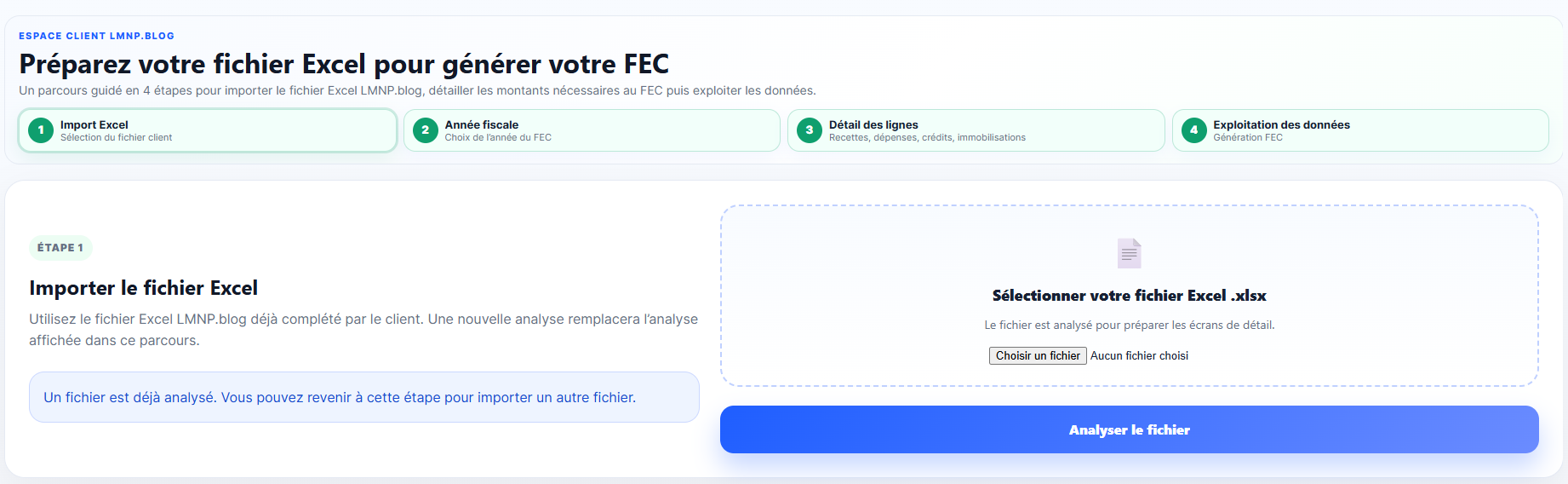
Task: Click the document file icon in dropzone
Action: point(1129,253)
